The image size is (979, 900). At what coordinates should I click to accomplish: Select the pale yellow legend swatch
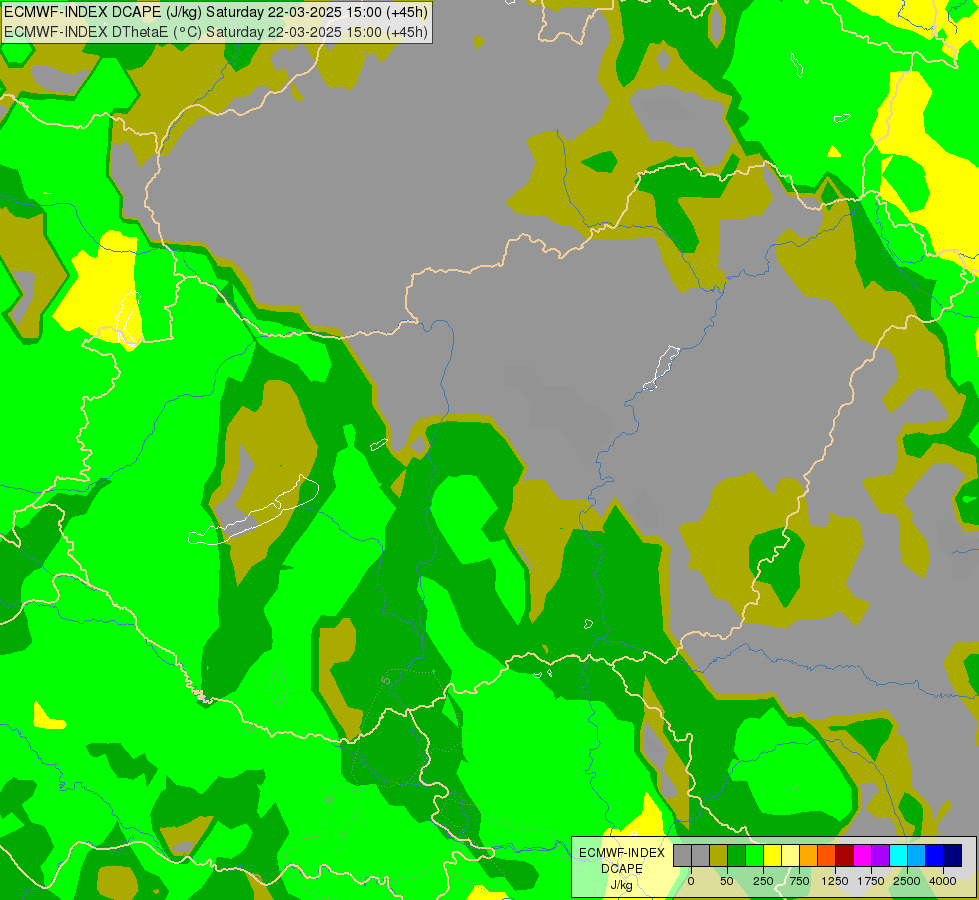tap(790, 855)
